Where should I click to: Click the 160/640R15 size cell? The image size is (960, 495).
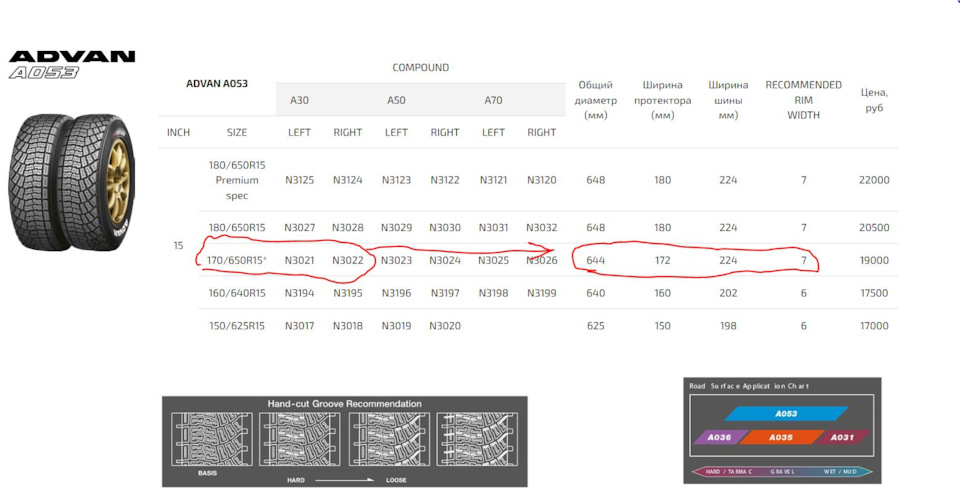pos(237,293)
